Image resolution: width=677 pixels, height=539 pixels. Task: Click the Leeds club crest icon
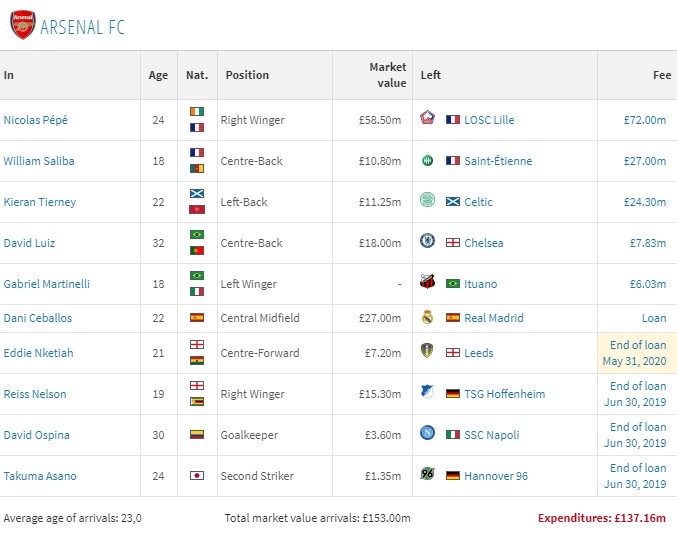point(428,353)
